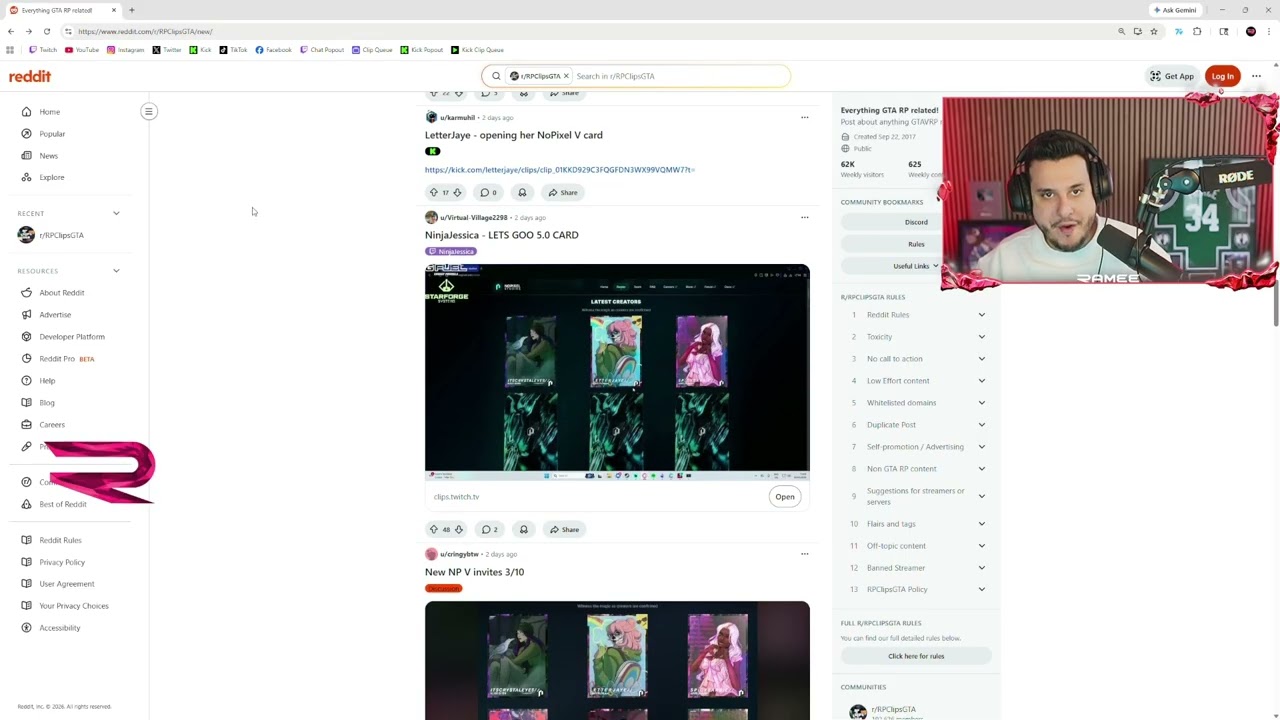
Task: Open the TikTok bookmark
Action: pyautogui.click(x=234, y=50)
